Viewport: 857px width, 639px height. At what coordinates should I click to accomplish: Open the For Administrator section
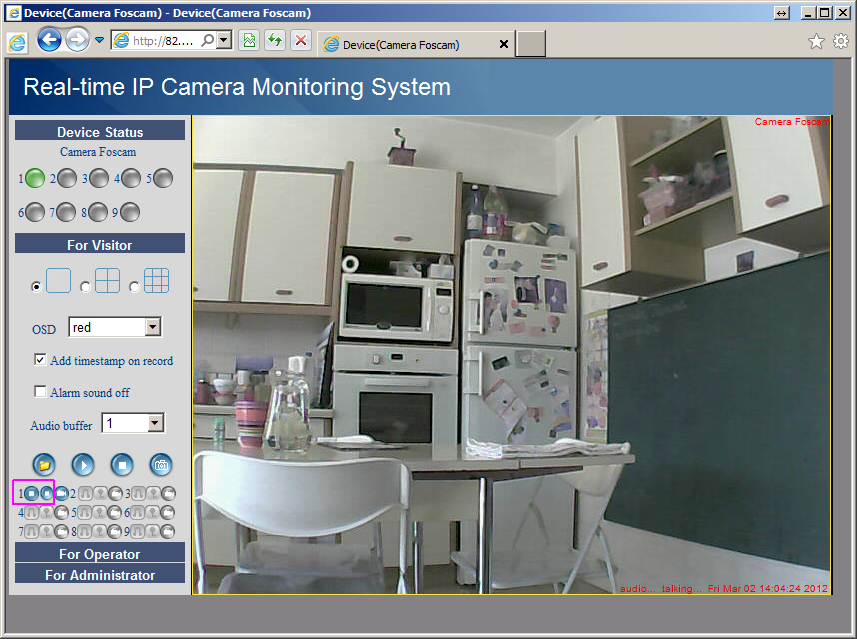100,574
